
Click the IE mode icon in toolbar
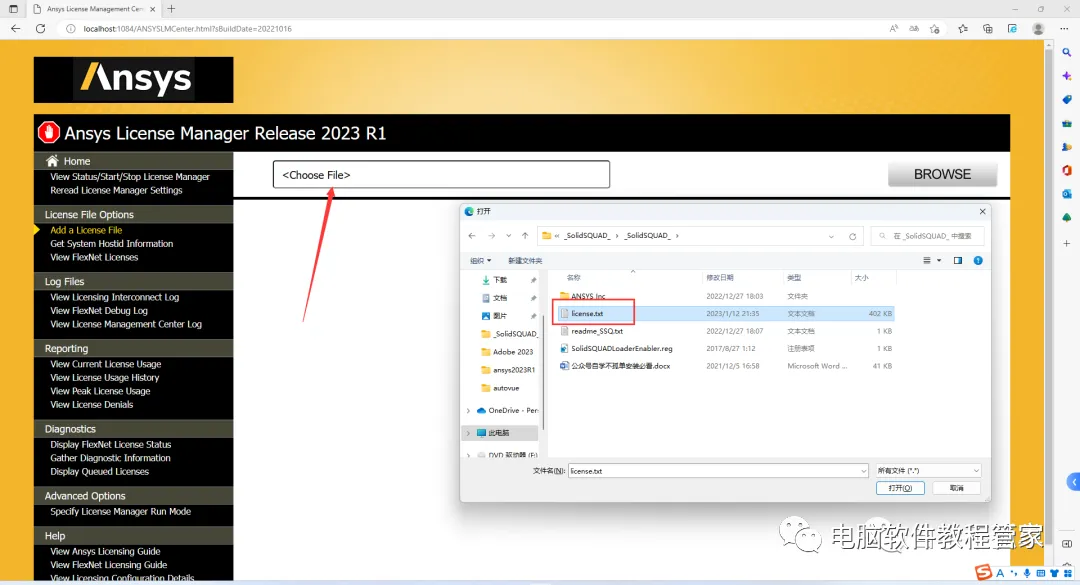pyautogui.click(x=1012, y=29)
